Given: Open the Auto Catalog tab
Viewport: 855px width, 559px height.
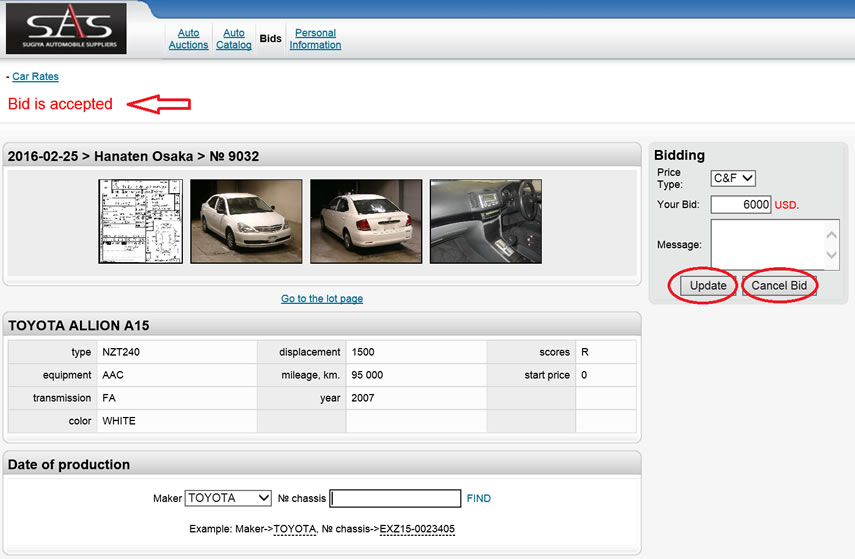Looking at the screenshot, I should tap(234, 39).
